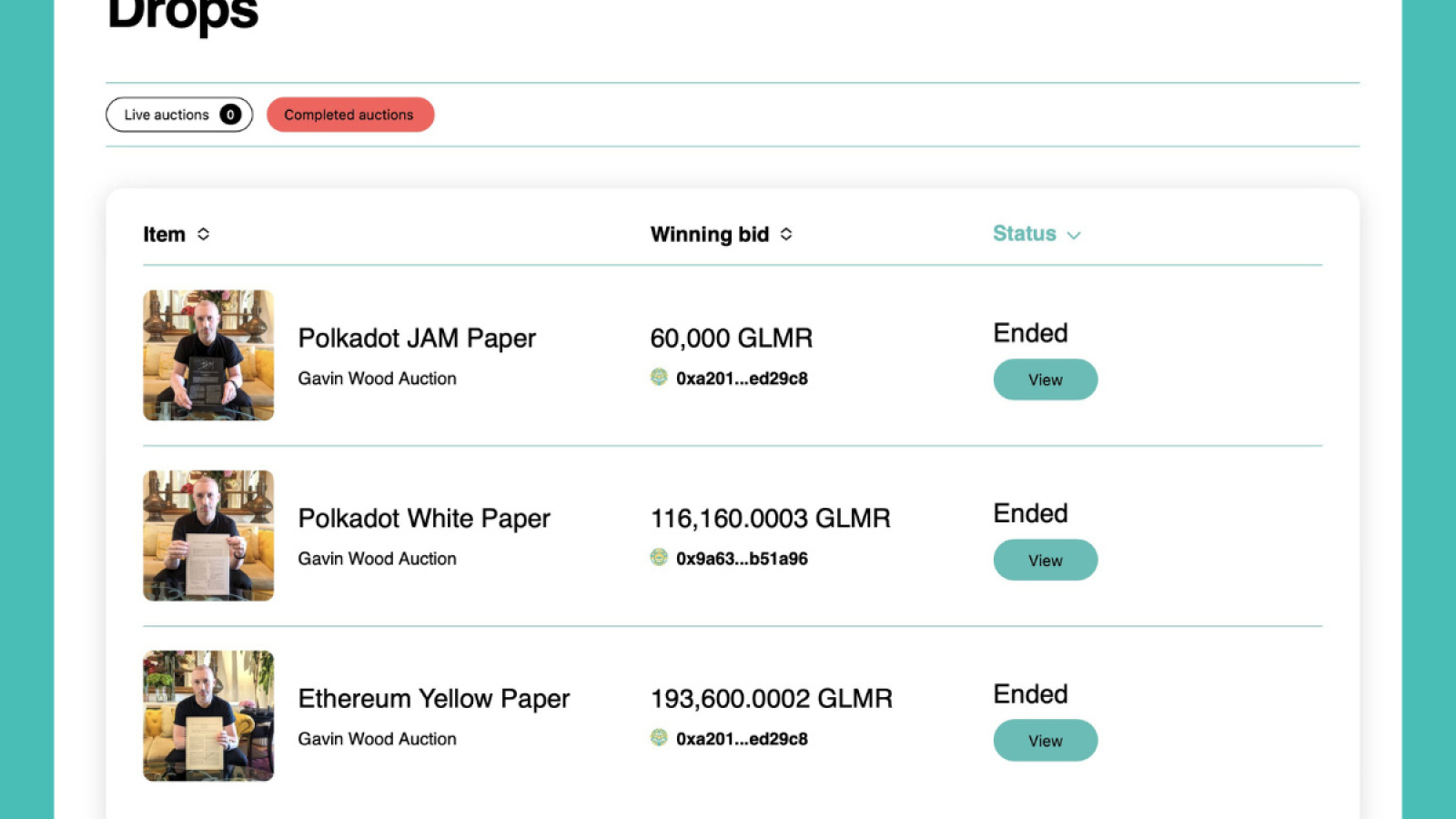The height and width of the screenshot is (819, 1456).
Task: Click the Winning bid column header label
Action: click(x=710, y=235)
